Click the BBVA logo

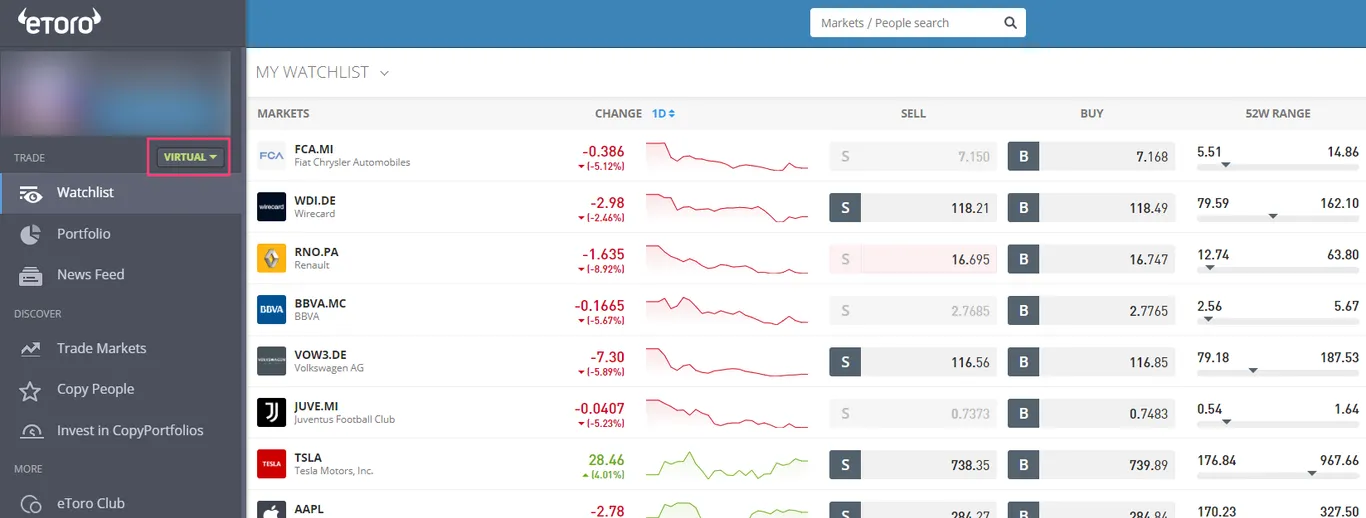coord(271,310)
